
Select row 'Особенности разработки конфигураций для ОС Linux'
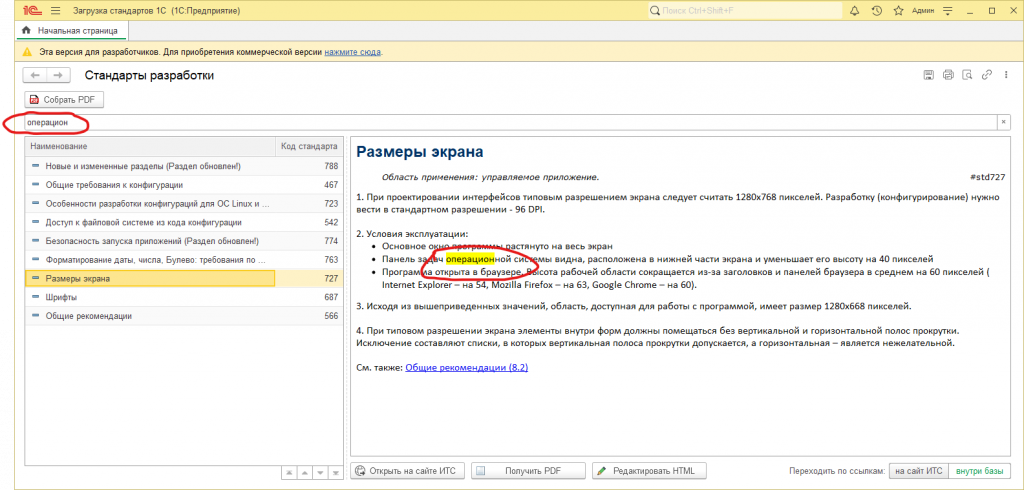point(150,204)
